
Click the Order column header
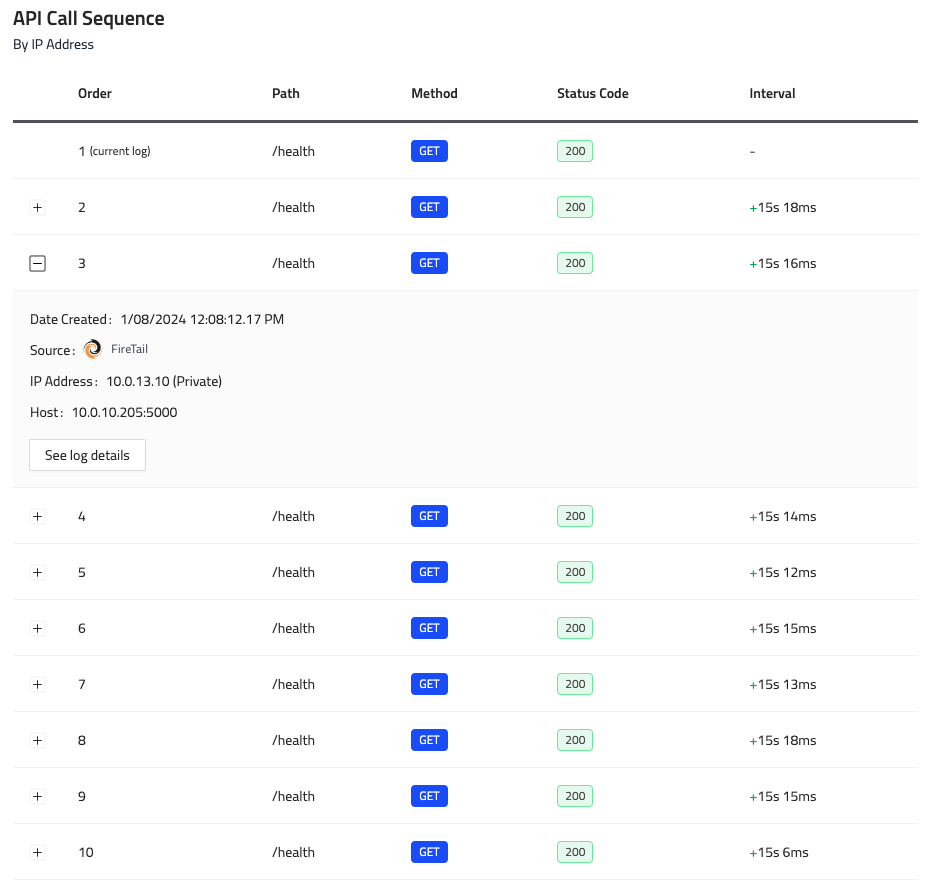[x=95, y=93]
